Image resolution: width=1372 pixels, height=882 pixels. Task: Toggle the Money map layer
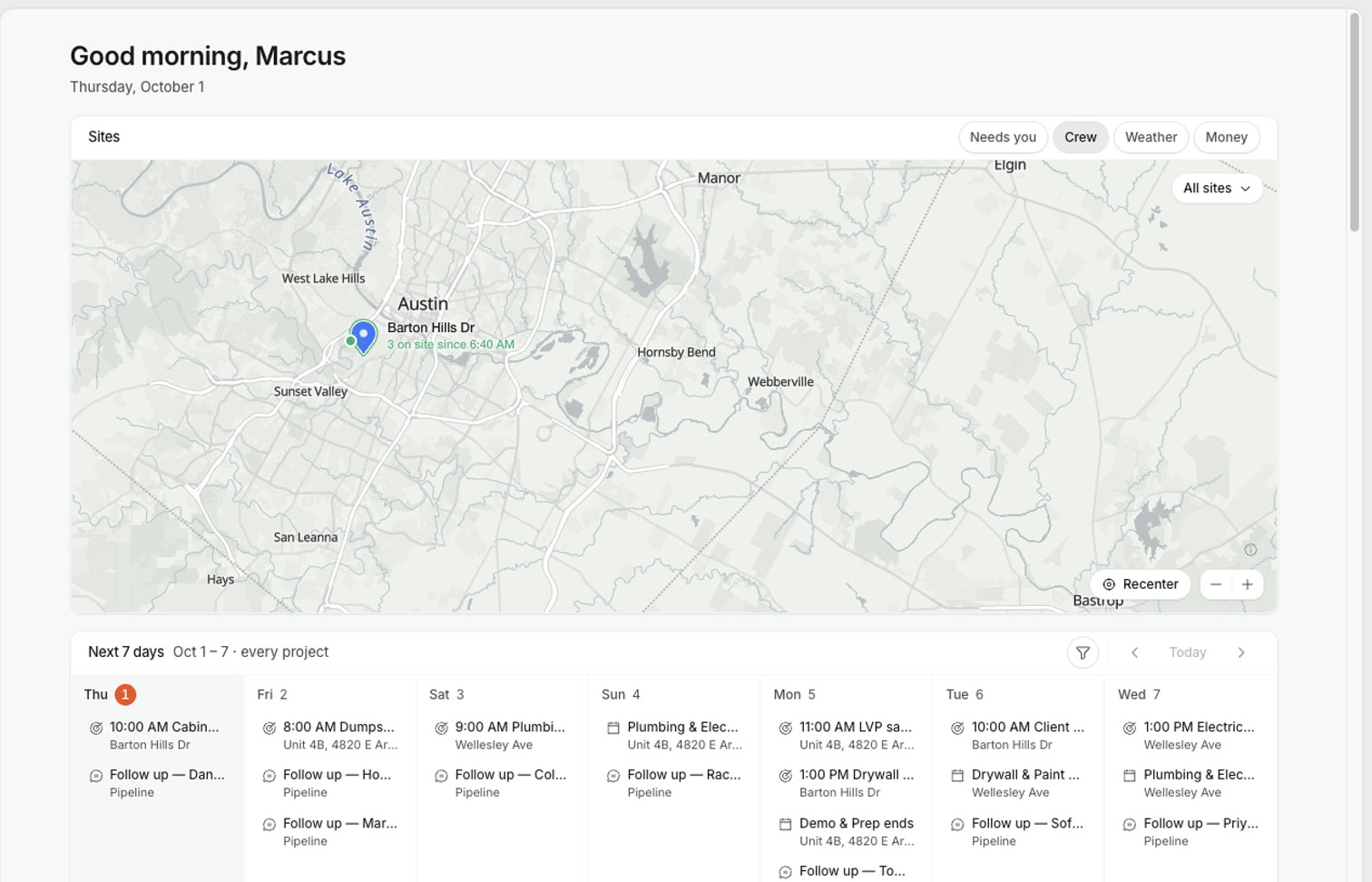coord(1227,137)
